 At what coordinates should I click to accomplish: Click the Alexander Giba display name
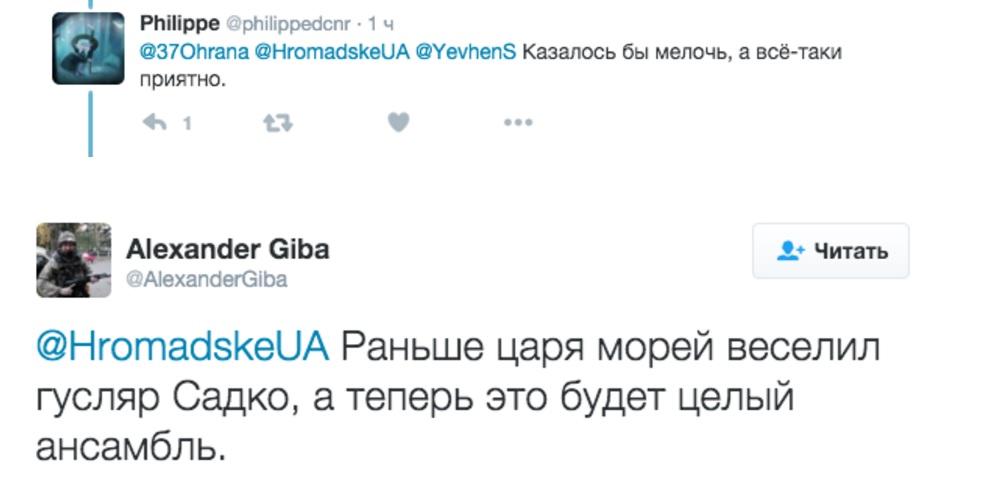(227, 249)
